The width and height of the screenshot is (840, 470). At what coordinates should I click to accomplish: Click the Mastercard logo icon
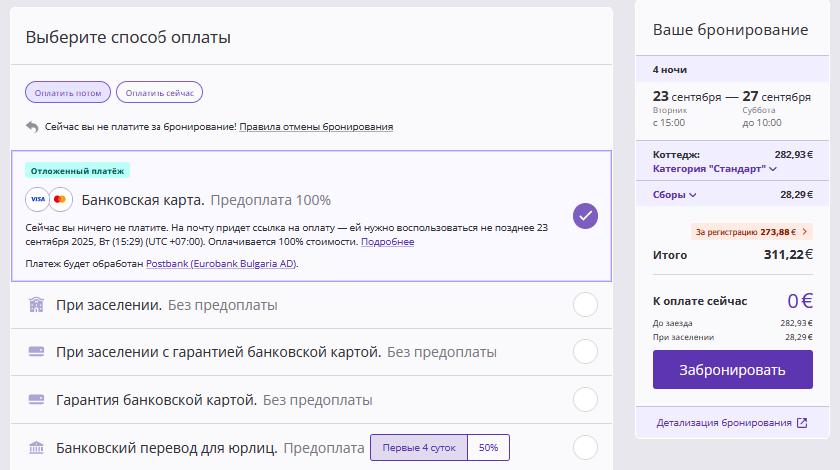point(61,199)
